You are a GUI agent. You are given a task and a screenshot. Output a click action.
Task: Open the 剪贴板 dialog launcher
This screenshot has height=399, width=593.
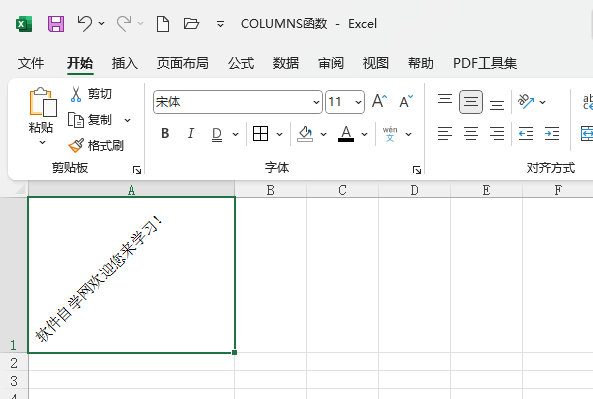137,170
